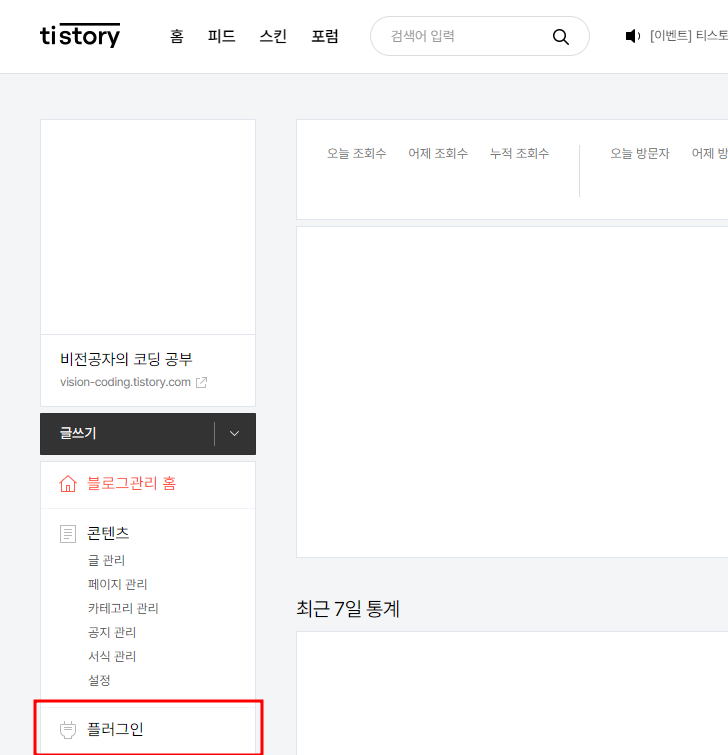
Task: Open the vision-coding.tistory.com link
Action: (125, 382)
